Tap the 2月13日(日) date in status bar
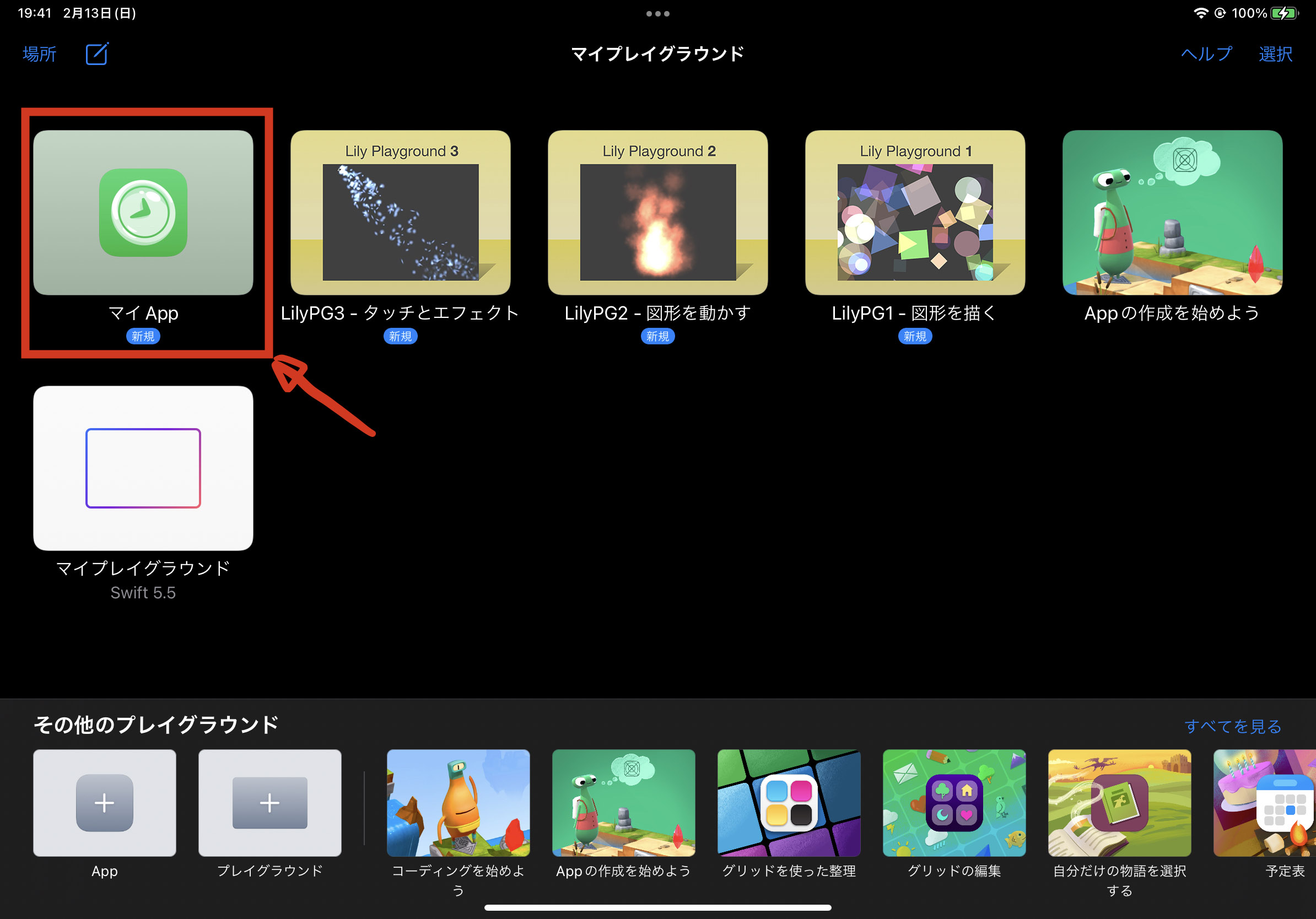 coord(100,13)
